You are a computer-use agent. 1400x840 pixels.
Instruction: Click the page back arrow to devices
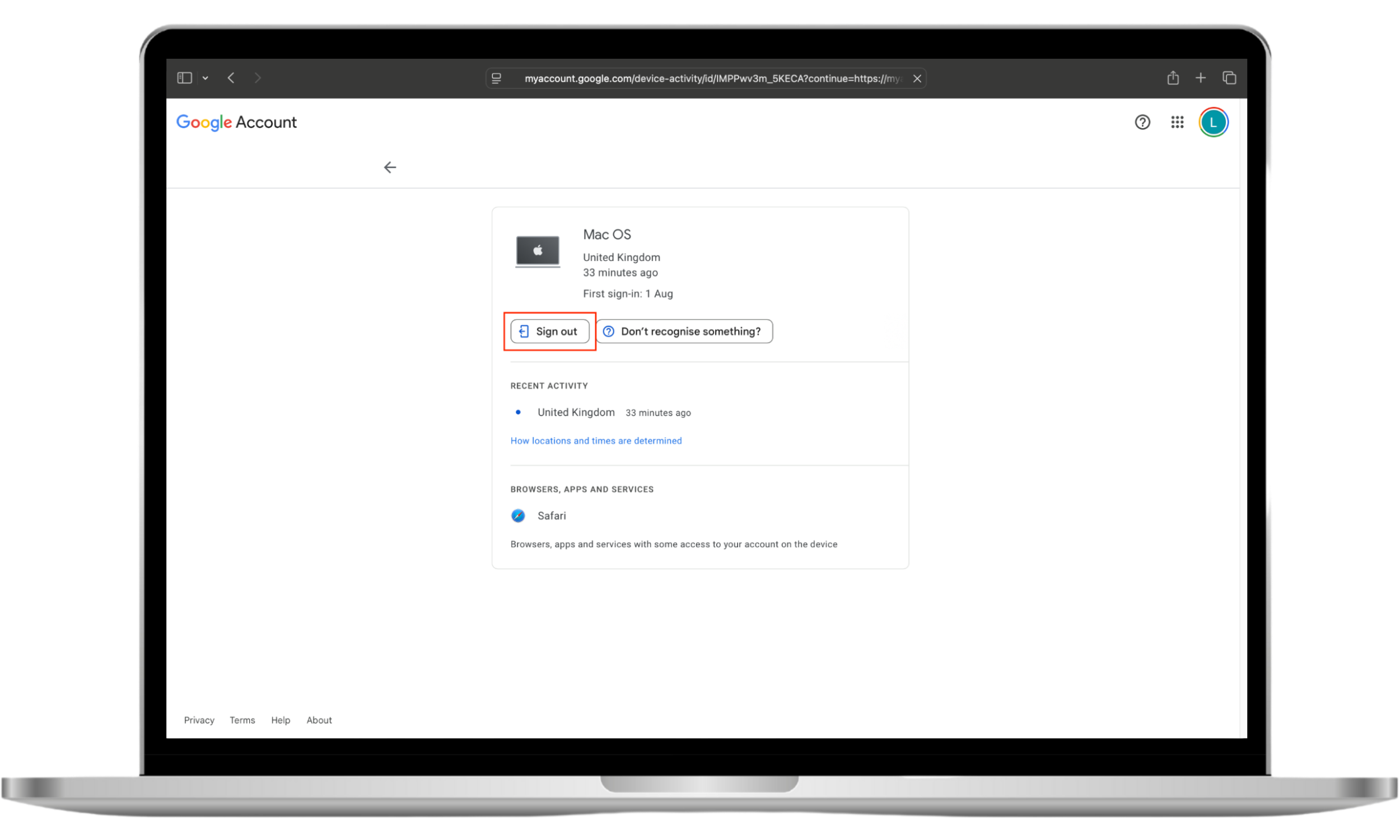pyautogui.click(x=390, y=167)
